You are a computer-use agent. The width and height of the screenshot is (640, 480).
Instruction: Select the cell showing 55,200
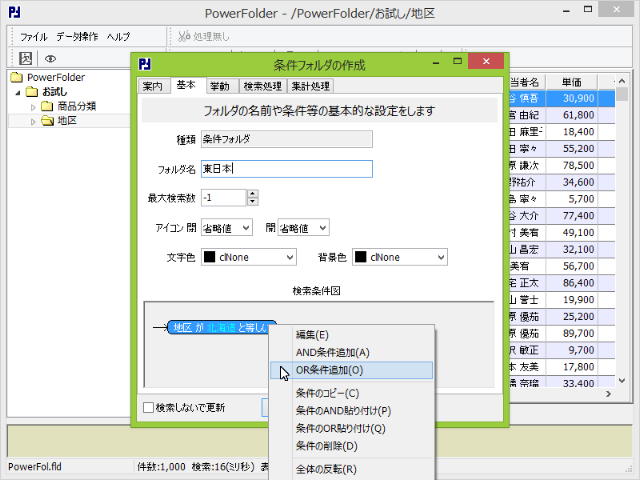tap(571, 149)
